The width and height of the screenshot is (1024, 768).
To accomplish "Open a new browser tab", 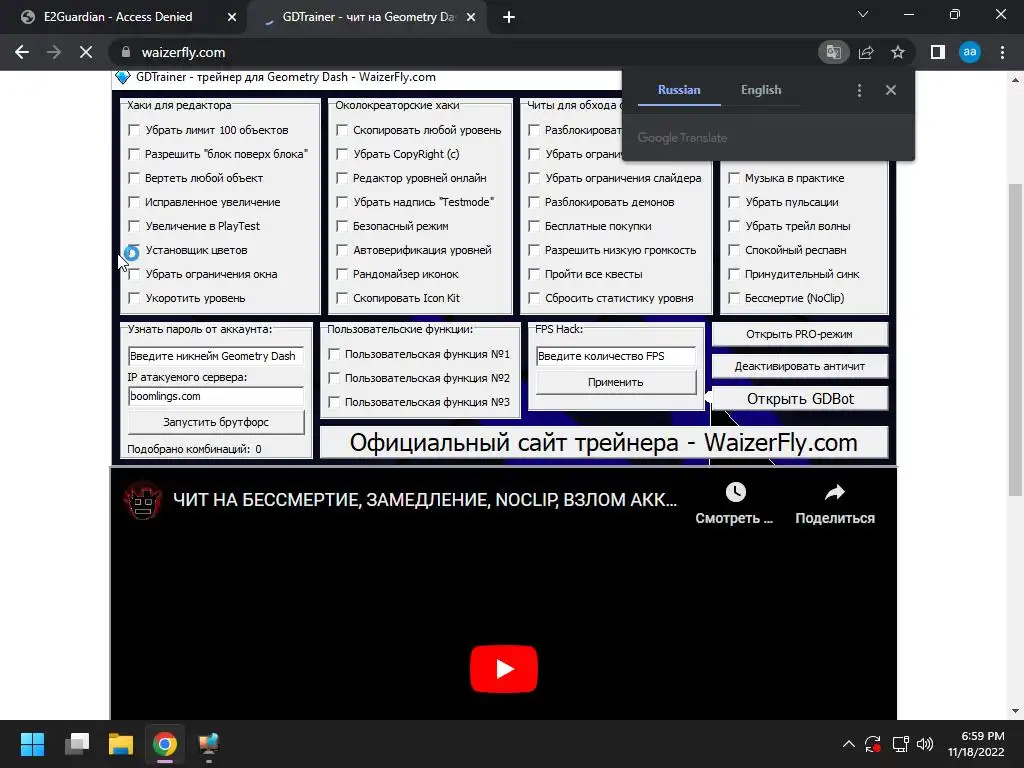I will click(x=509, y=18).
